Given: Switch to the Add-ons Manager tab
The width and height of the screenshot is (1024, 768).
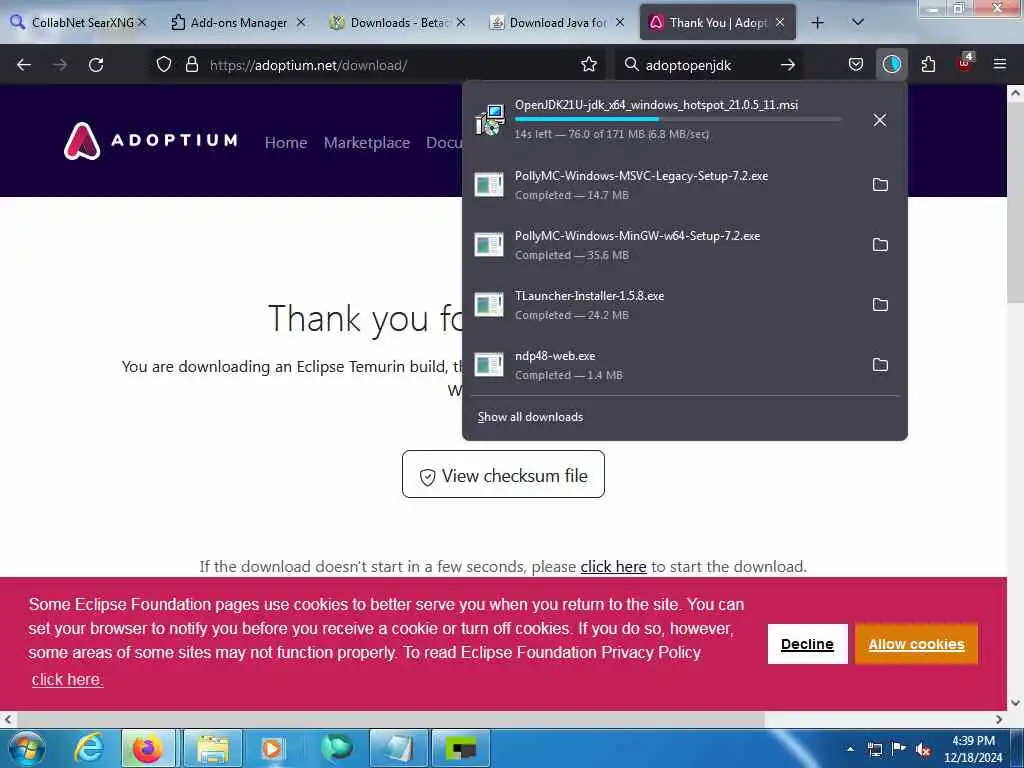Looking at the screenshot, I should point(238,23).
